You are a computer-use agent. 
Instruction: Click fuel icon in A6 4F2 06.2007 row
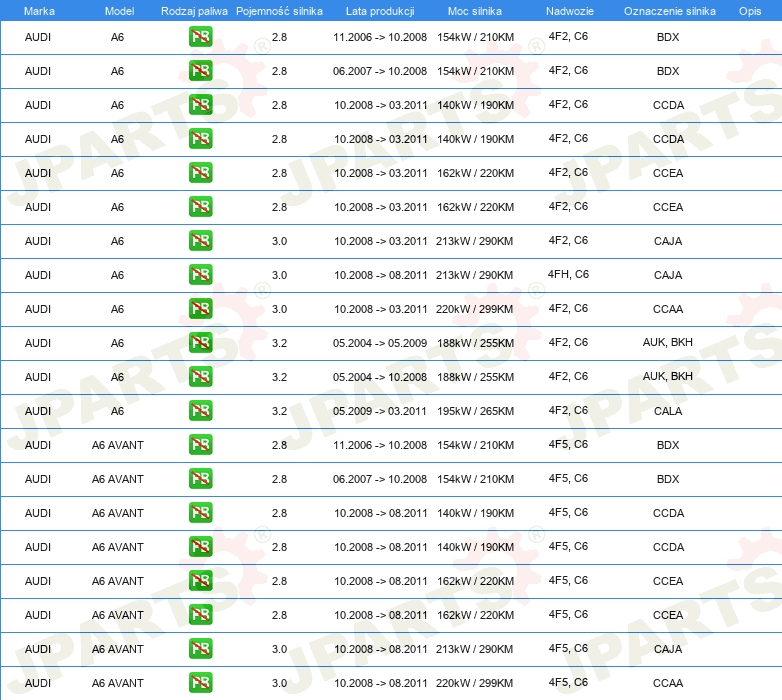200,71
